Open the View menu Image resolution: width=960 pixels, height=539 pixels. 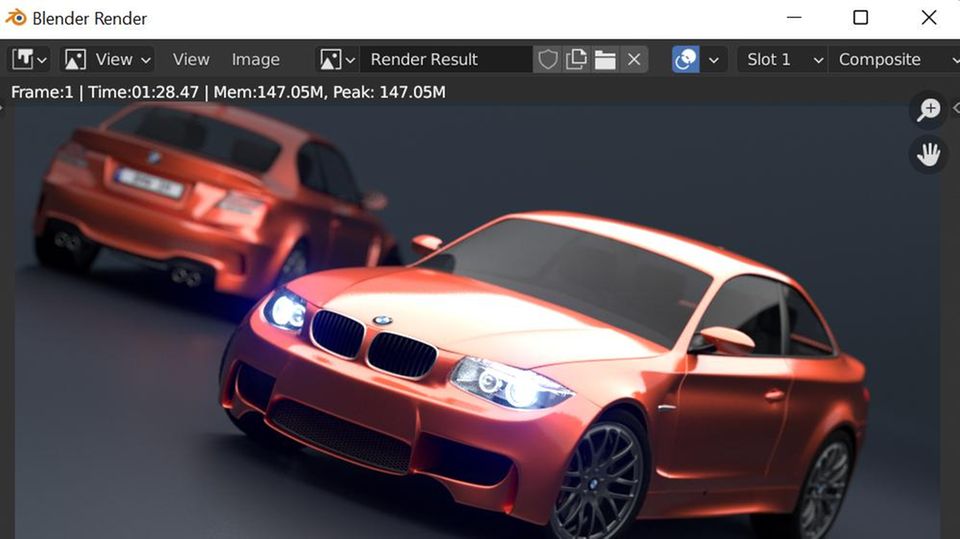point(191,60)
